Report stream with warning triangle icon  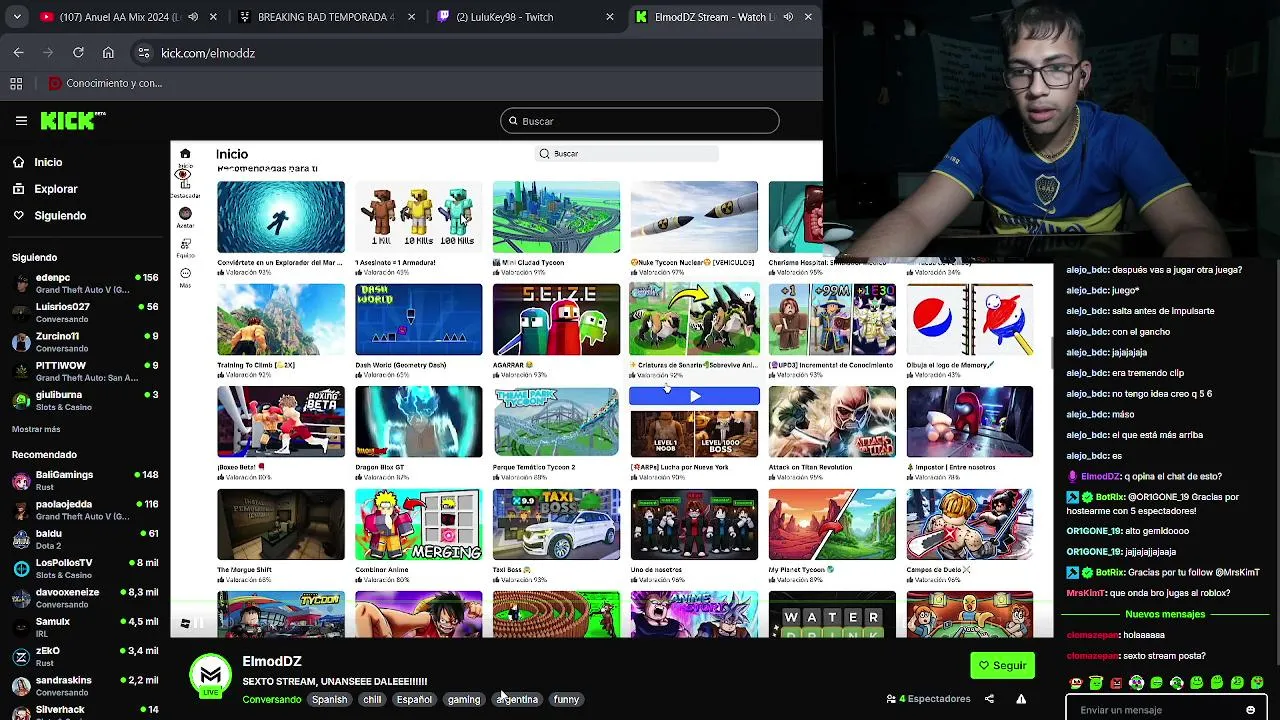(x=1021, y=699)
